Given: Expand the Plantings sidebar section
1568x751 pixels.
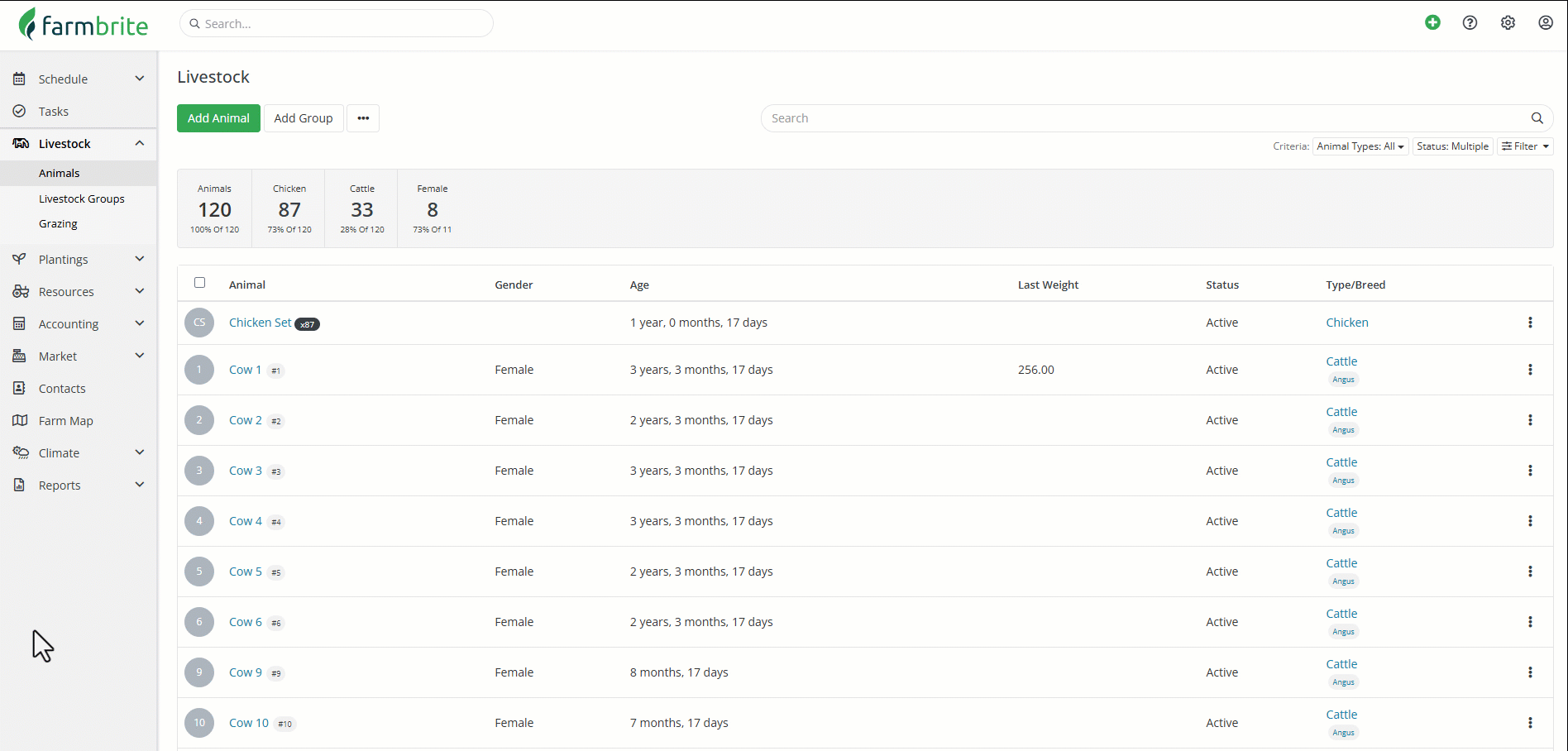Looking at the screenshot, I should [x=79, y=259].
